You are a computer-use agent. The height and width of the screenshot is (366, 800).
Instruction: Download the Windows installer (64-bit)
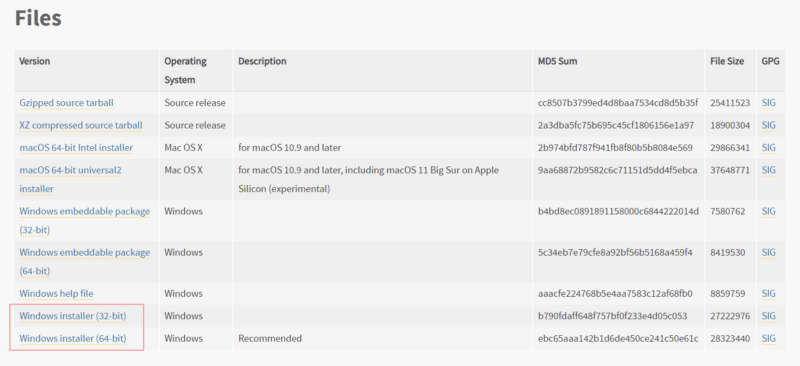(73, 338)
